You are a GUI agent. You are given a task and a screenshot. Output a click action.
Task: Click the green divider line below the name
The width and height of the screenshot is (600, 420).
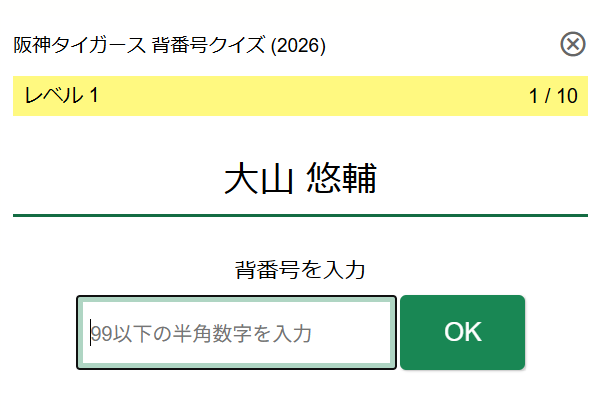point(300,214)
